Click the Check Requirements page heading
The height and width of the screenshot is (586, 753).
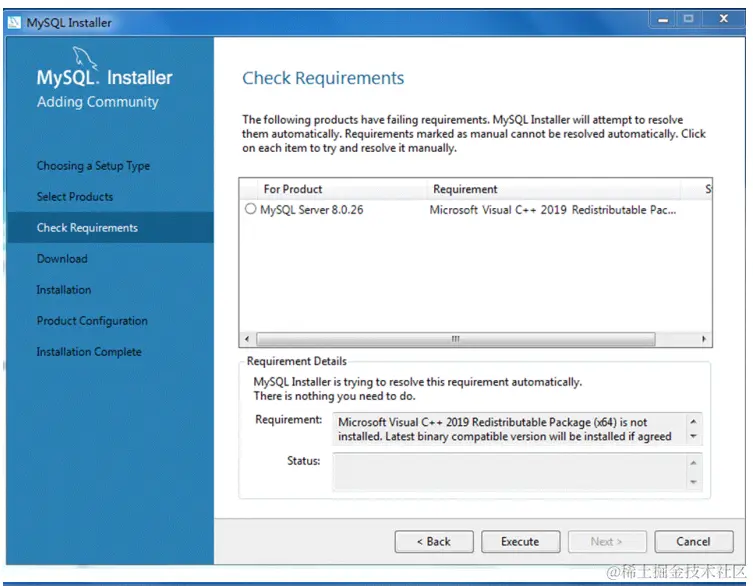323,78
